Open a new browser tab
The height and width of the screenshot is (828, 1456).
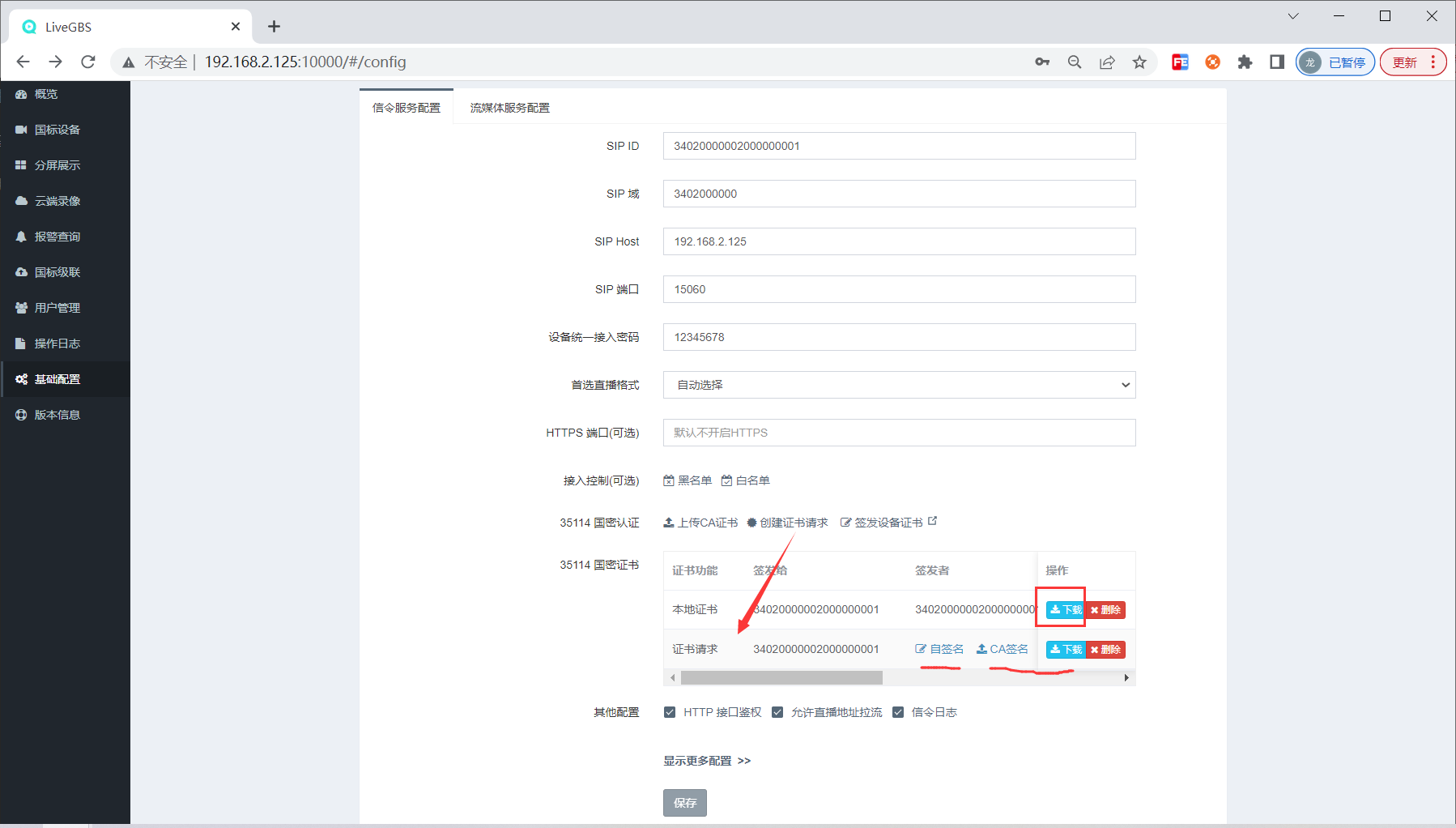click(x=274, y=27)
